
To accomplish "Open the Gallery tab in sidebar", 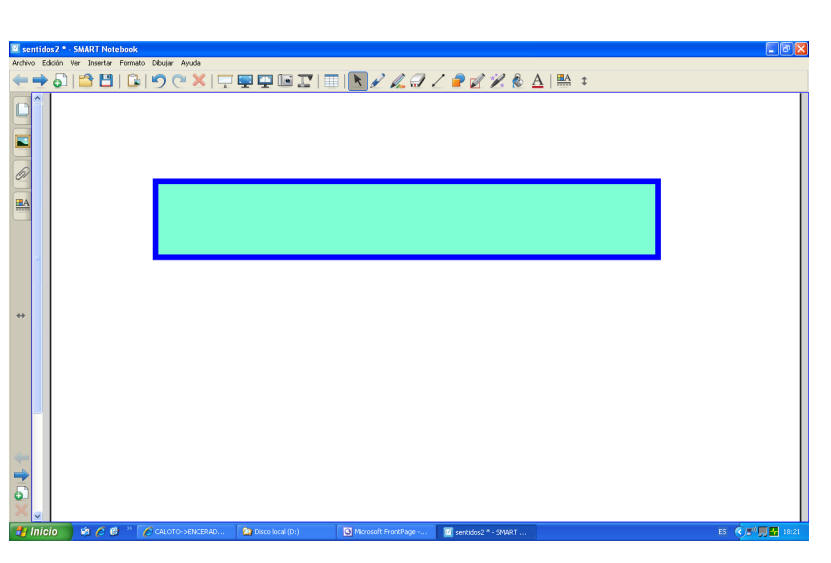I will (x=22, y=141).
